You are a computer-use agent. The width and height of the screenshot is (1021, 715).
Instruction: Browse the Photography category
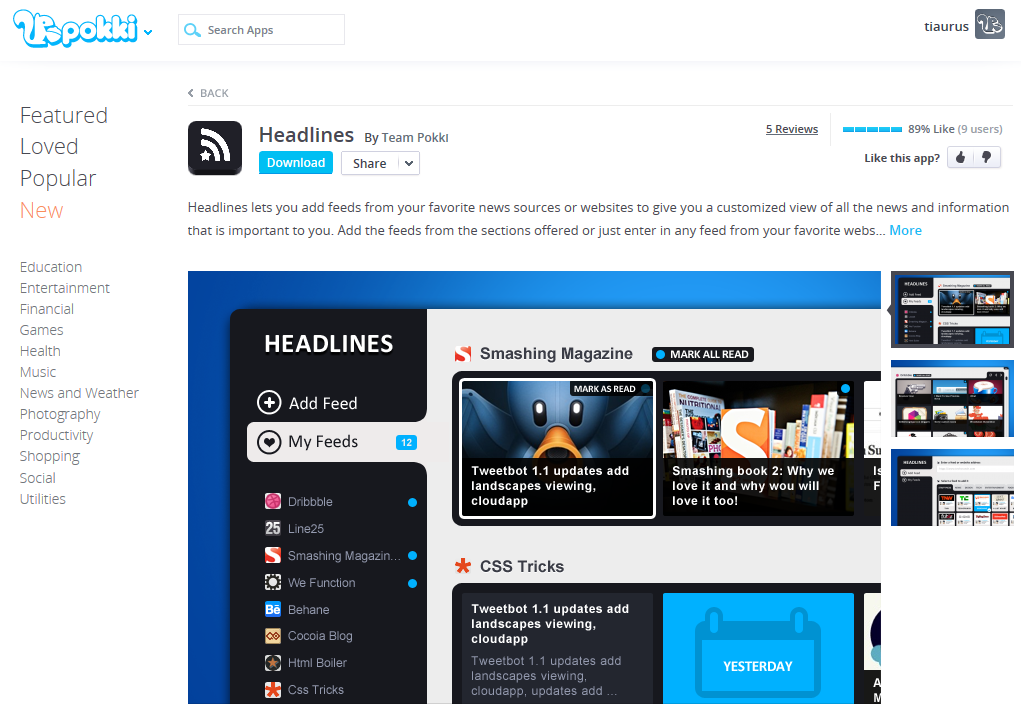click(60, 414)
